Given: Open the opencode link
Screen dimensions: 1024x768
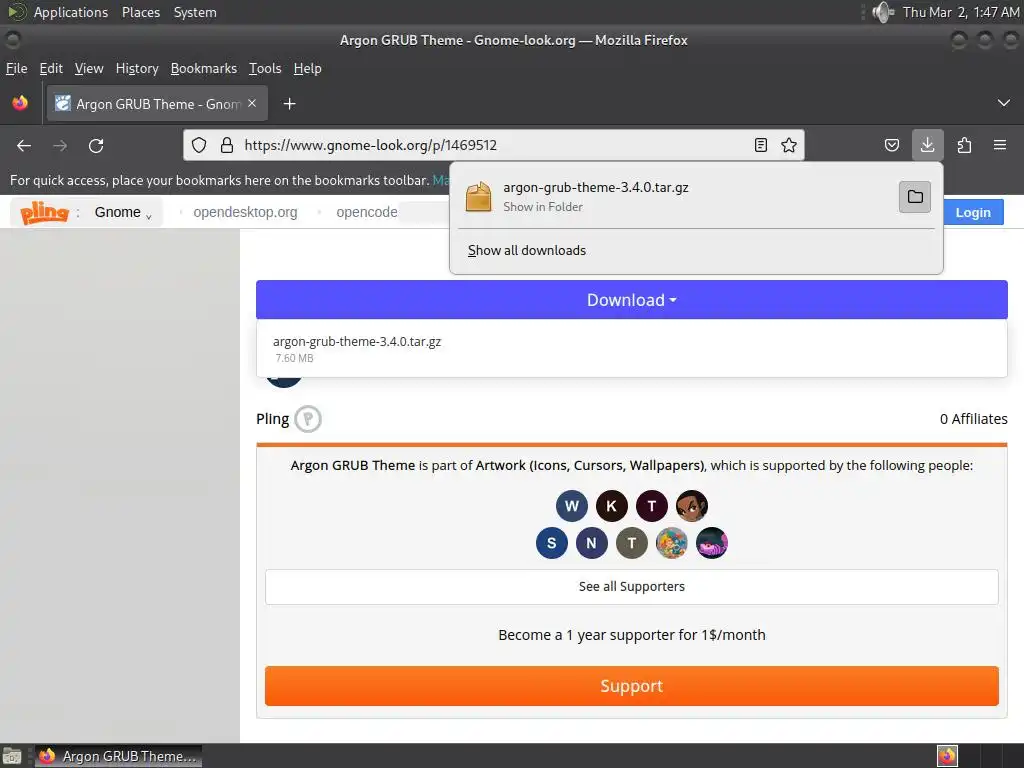Looking at the screenshot, I should point(366,212).
